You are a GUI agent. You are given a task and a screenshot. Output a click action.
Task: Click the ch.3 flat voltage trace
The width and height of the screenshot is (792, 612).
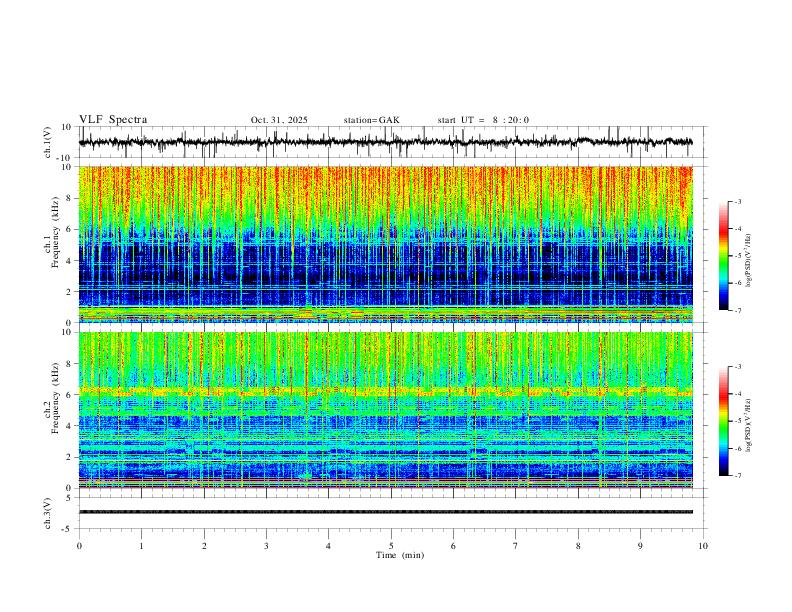click(x=385, y=512)
